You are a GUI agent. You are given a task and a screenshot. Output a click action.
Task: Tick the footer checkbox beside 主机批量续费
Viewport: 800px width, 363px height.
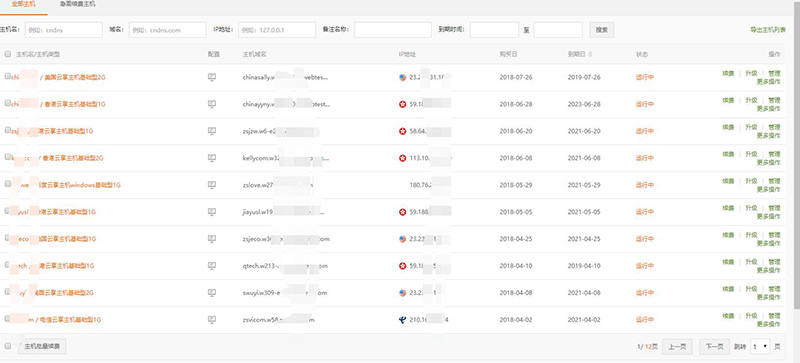[8, 346]
